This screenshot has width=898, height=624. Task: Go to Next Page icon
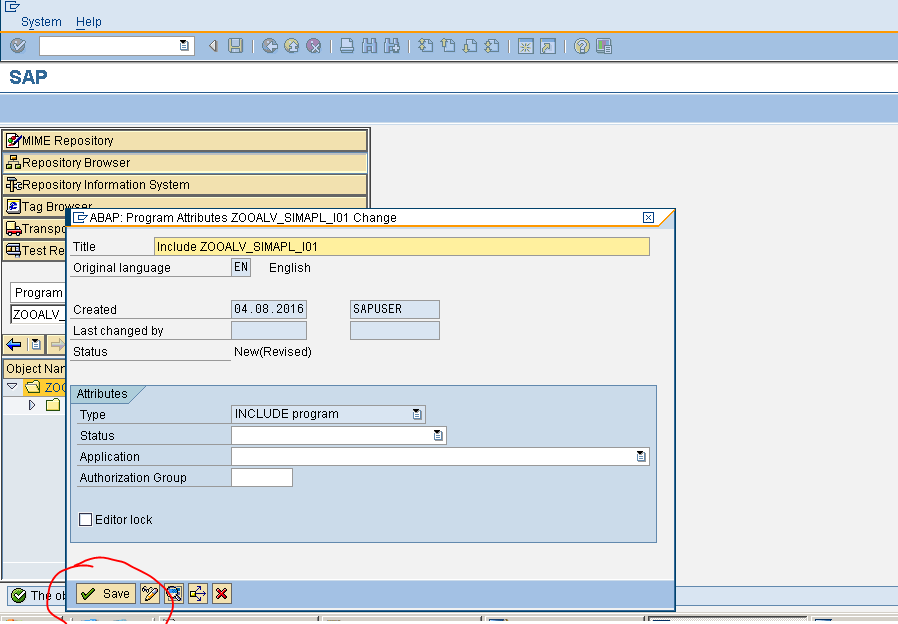pyautogui.click(x=470, y=46)
